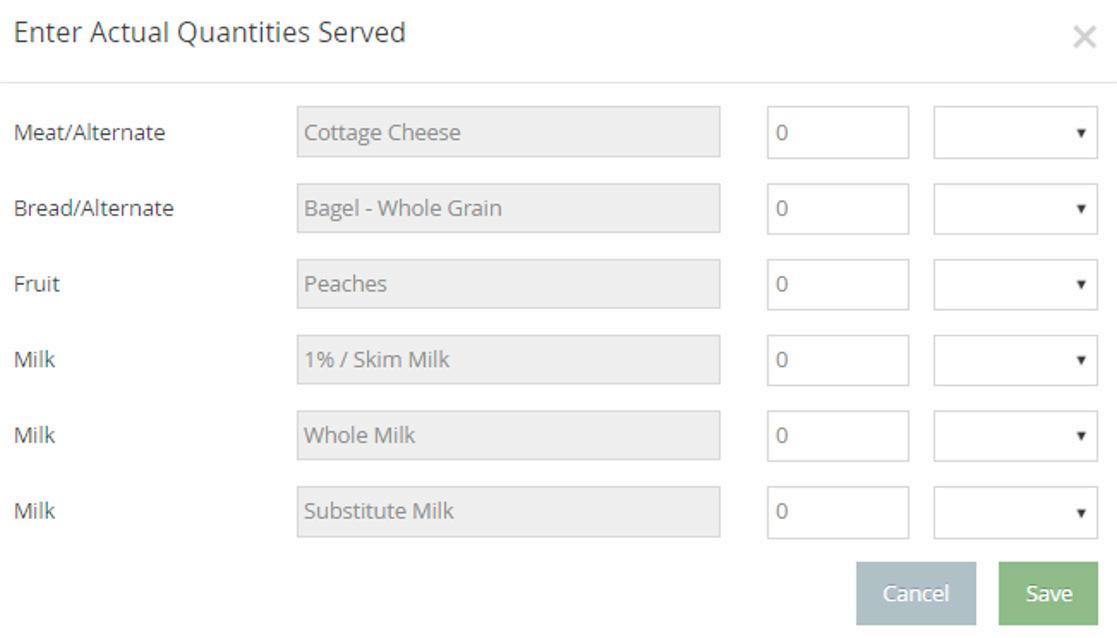The image size is (1117, 638).
Task: Click the quantity field for Cottage Cheese
Action: (837, 132)
